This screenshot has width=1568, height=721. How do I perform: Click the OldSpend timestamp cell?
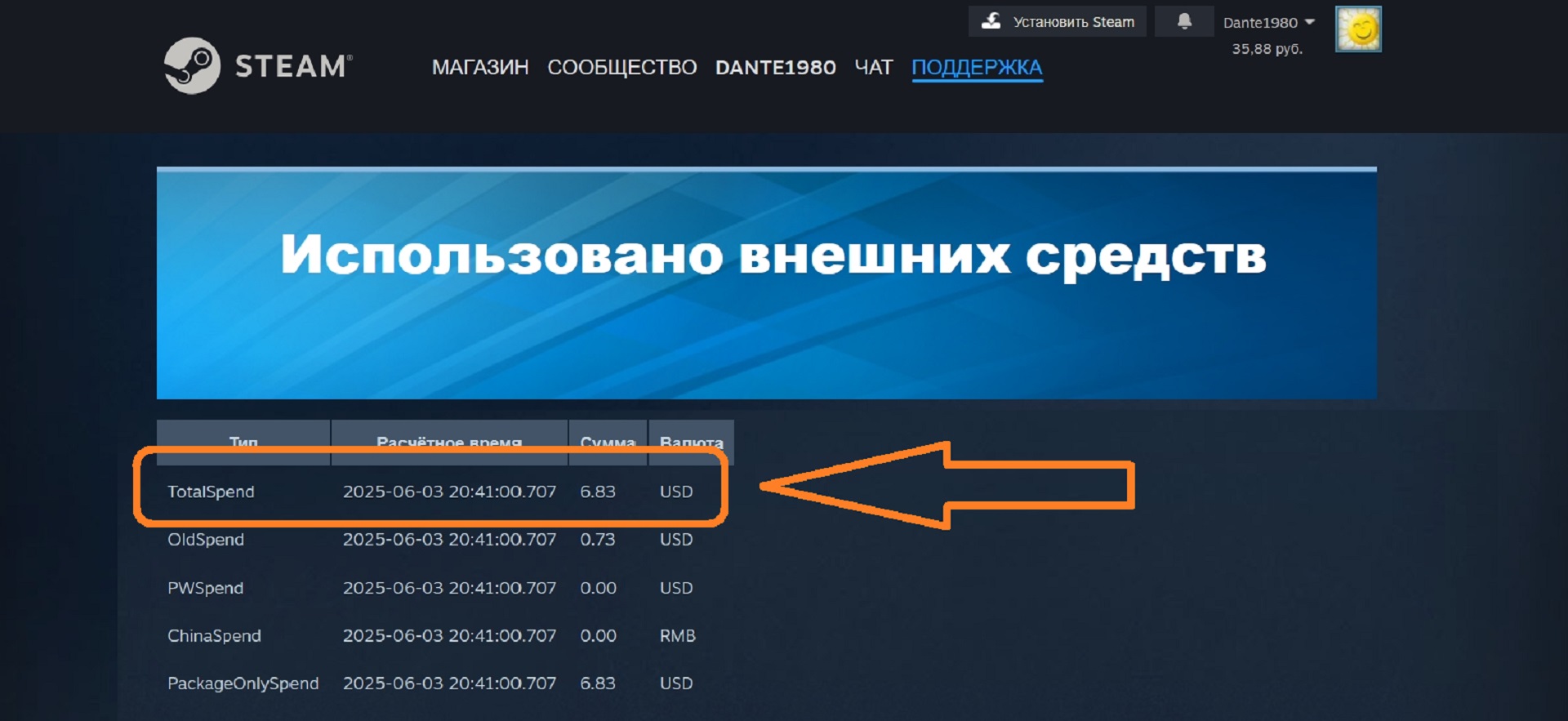449,540
